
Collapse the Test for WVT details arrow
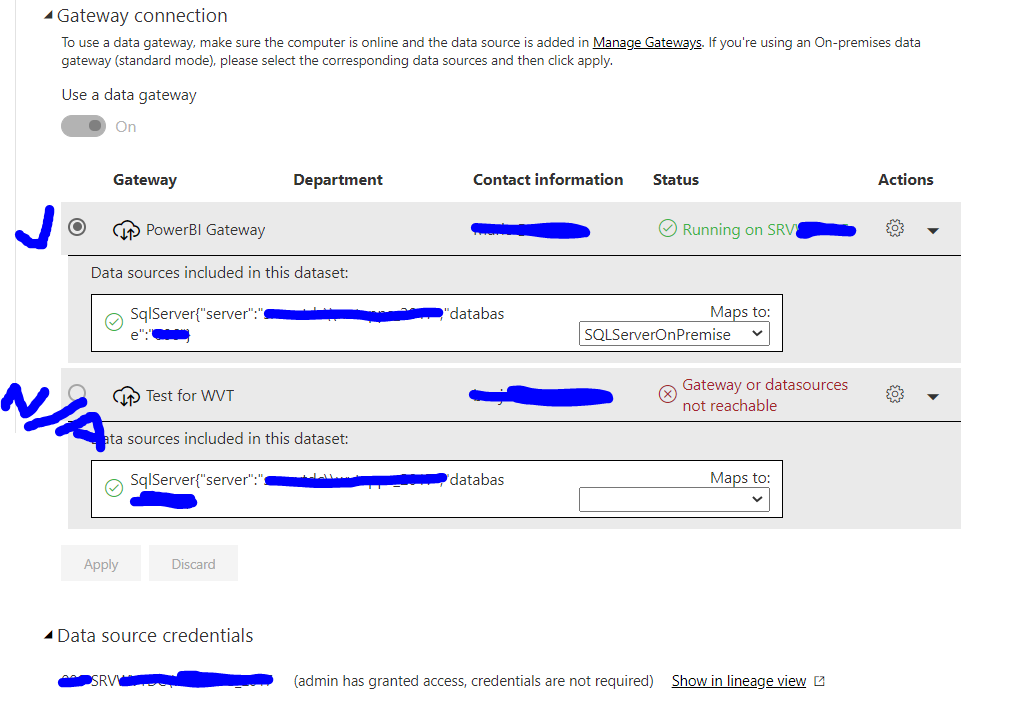tap(933, 397)
